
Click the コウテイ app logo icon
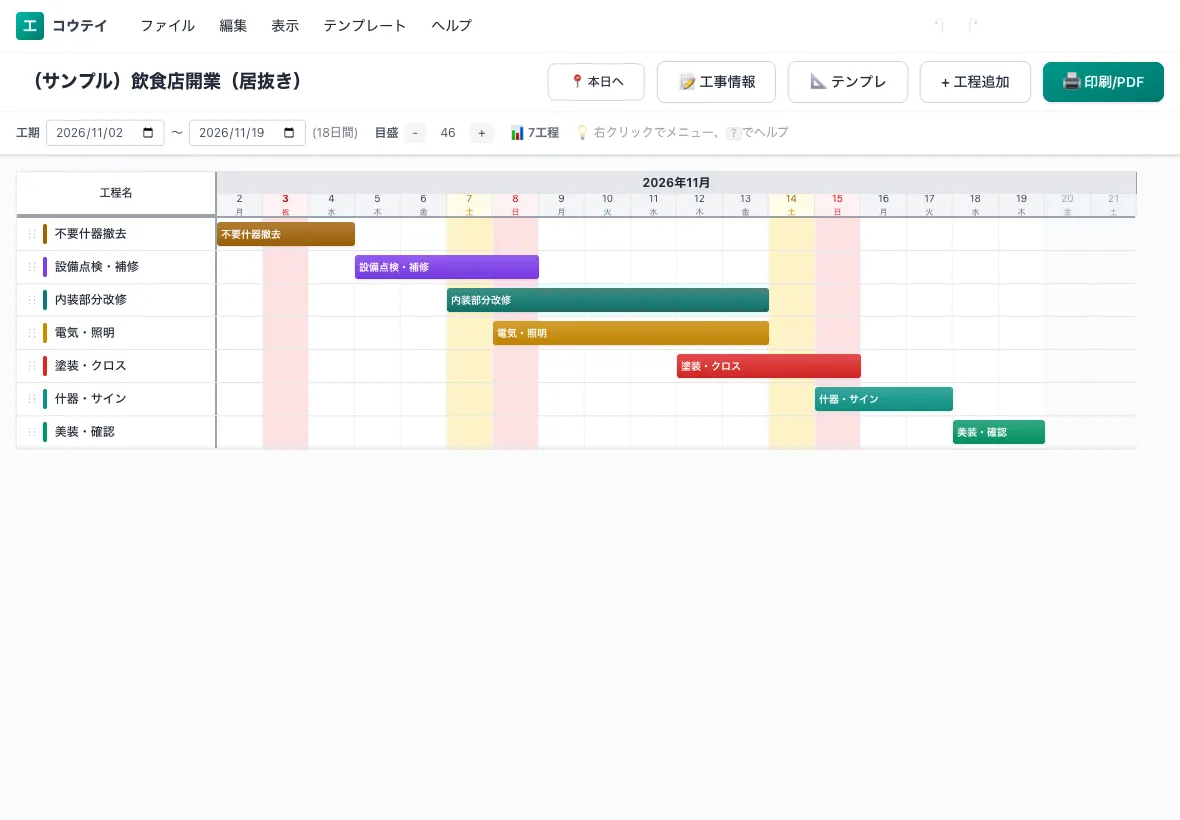(30, 26)
